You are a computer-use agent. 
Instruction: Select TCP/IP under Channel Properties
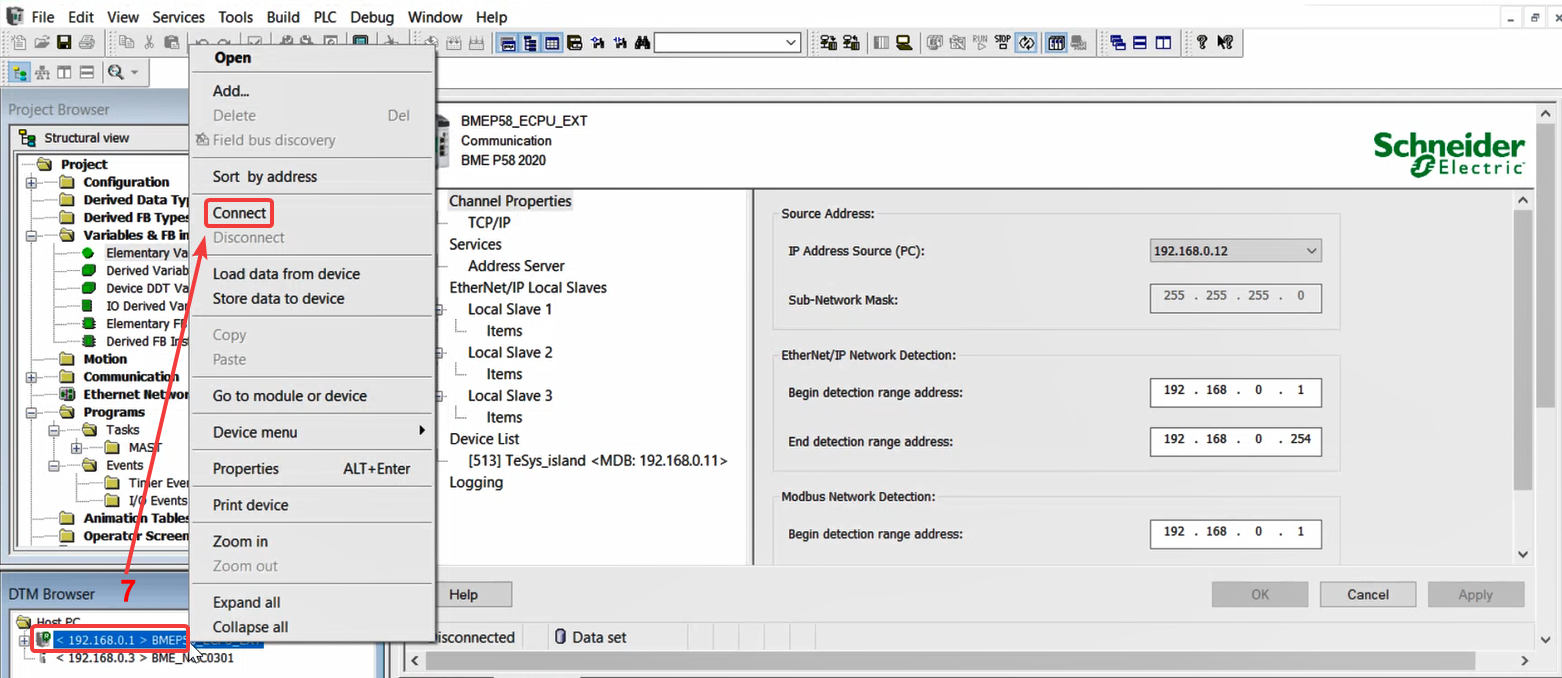pyautogui.click(x=489, y=222)
